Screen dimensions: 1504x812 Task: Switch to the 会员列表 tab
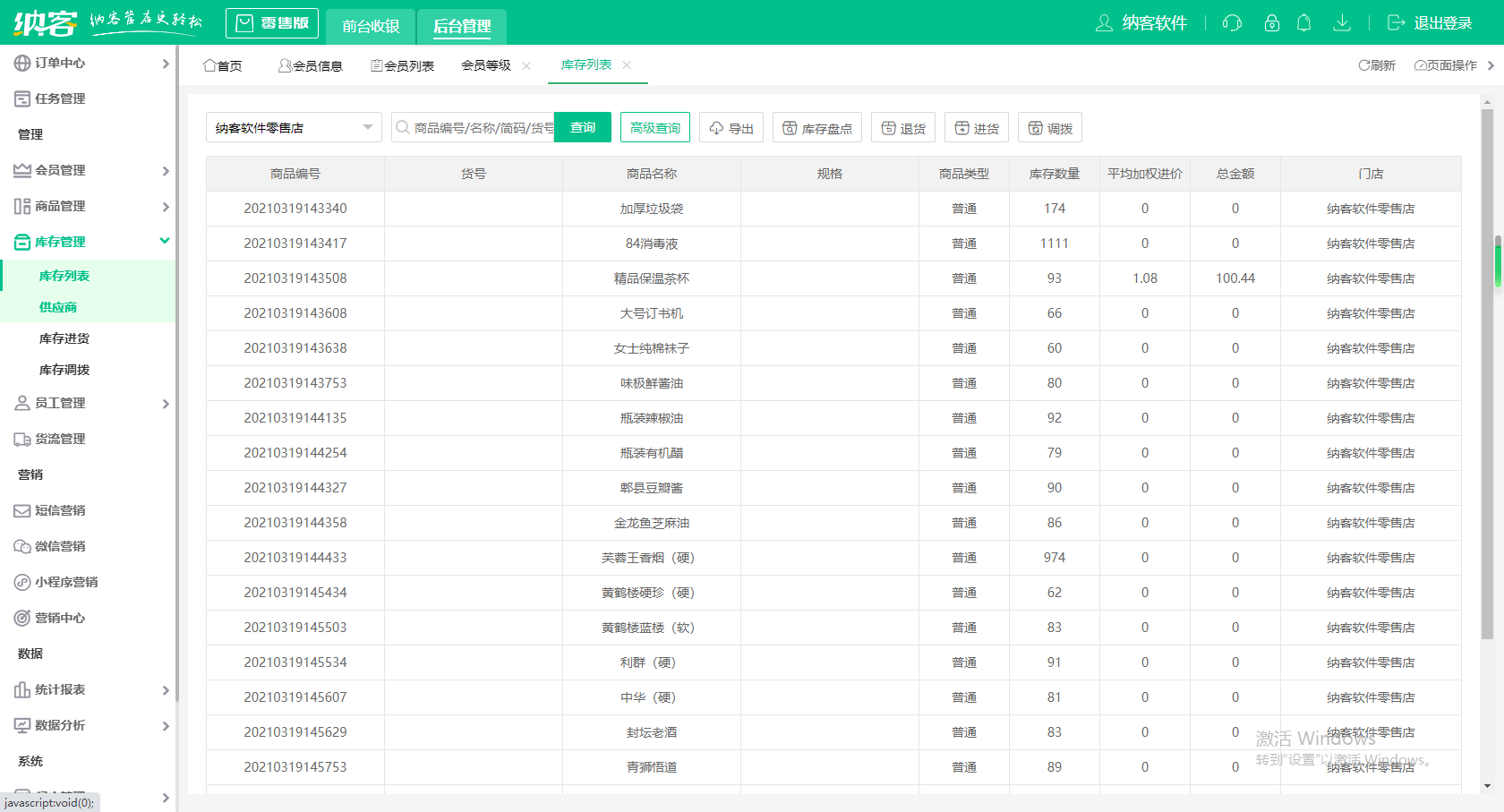(403, 65)
